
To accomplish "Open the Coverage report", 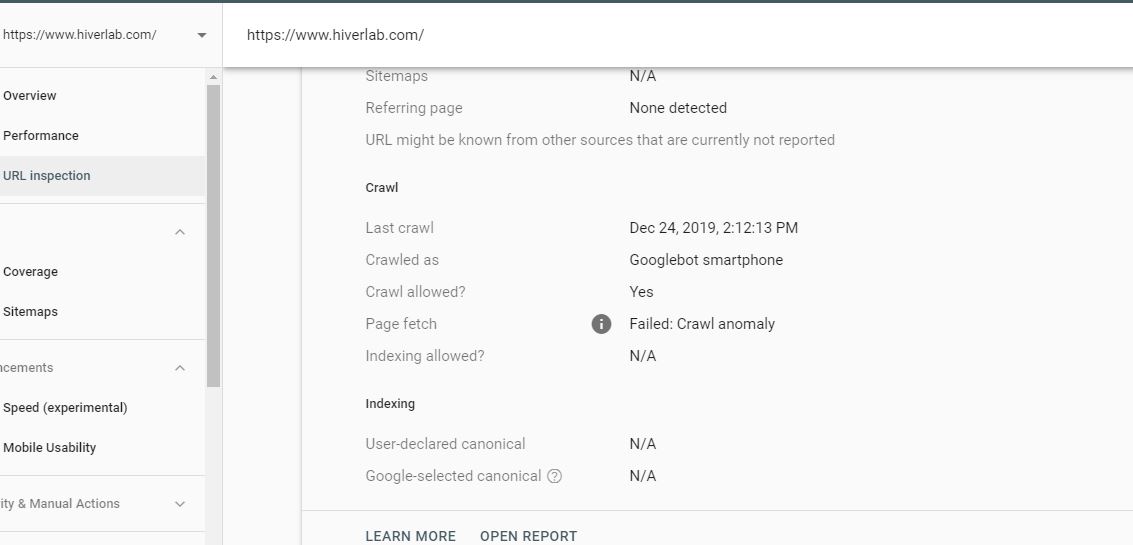I will pos(30,272).
